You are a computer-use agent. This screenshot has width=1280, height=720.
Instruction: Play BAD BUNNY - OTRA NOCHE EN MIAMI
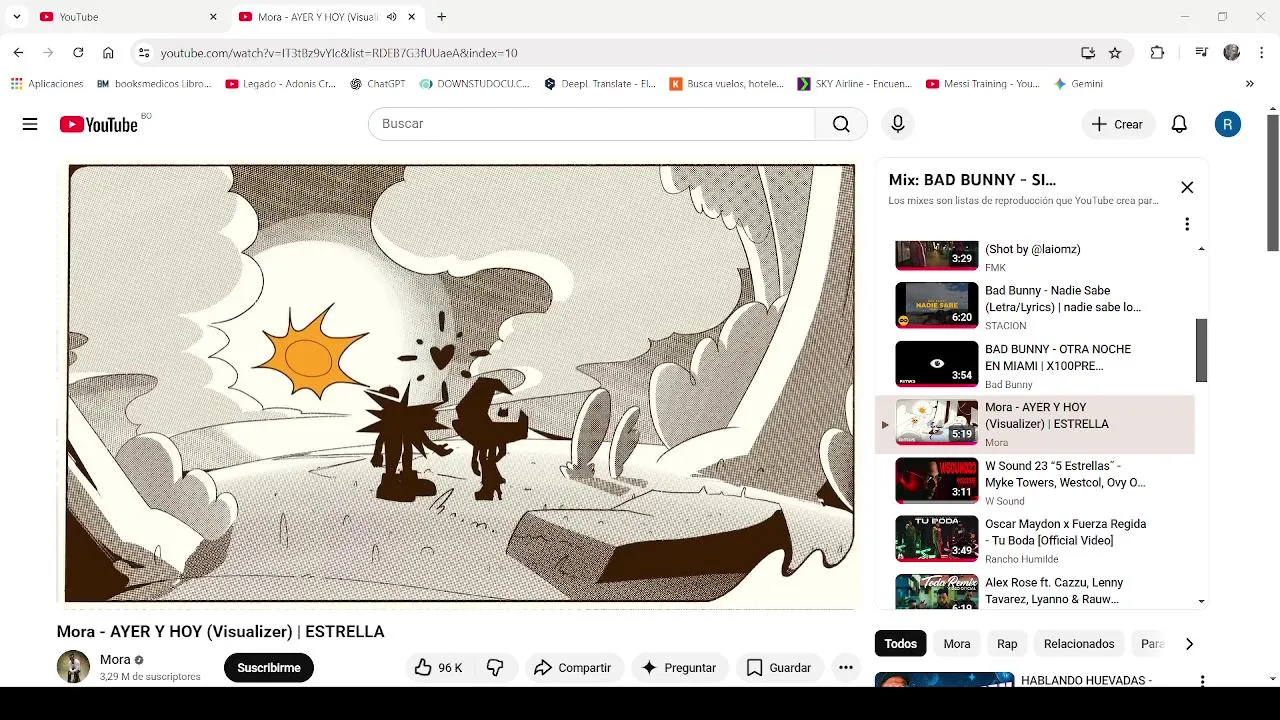pyautogui.click(x=1035, y=365)
